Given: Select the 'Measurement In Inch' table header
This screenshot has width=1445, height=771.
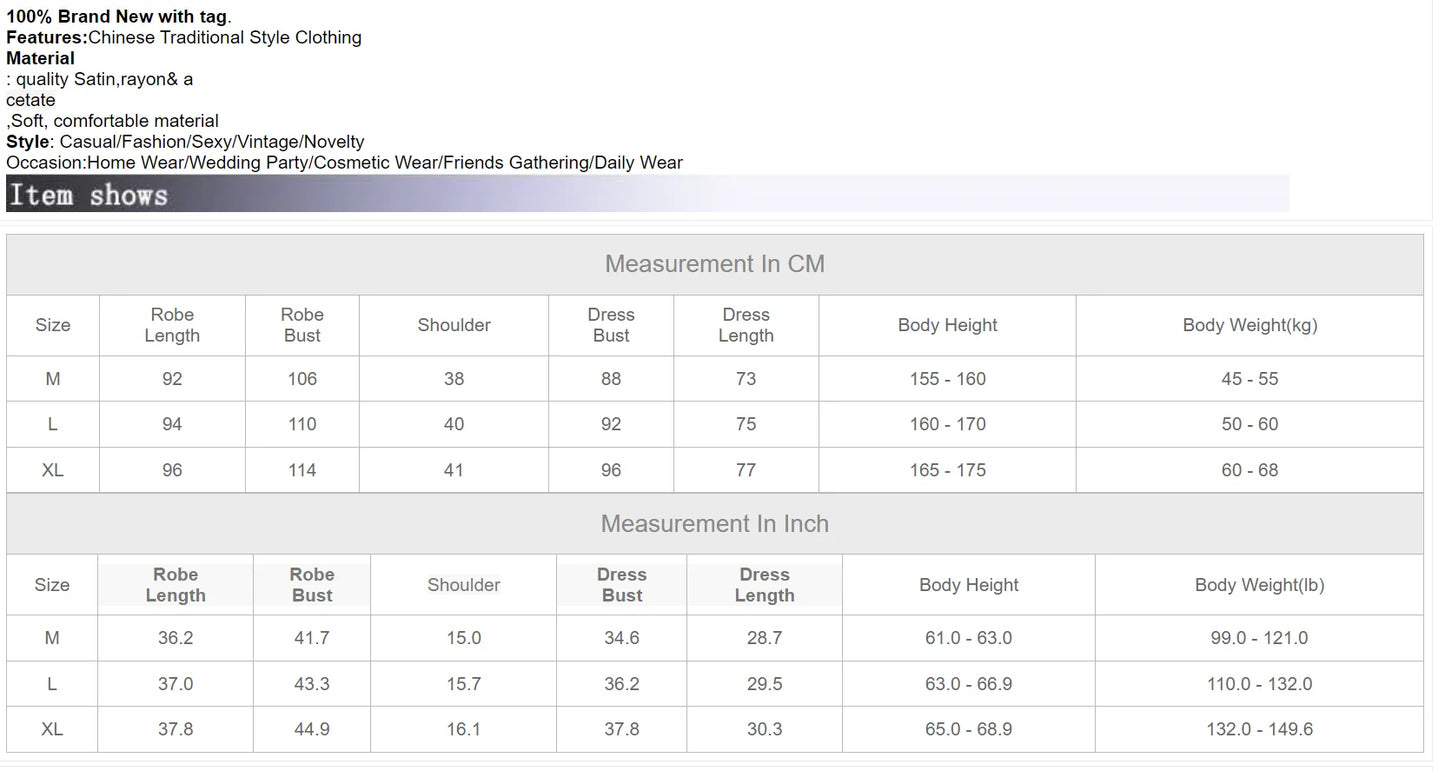Looking at the screenshot, I should pos(715,524).
